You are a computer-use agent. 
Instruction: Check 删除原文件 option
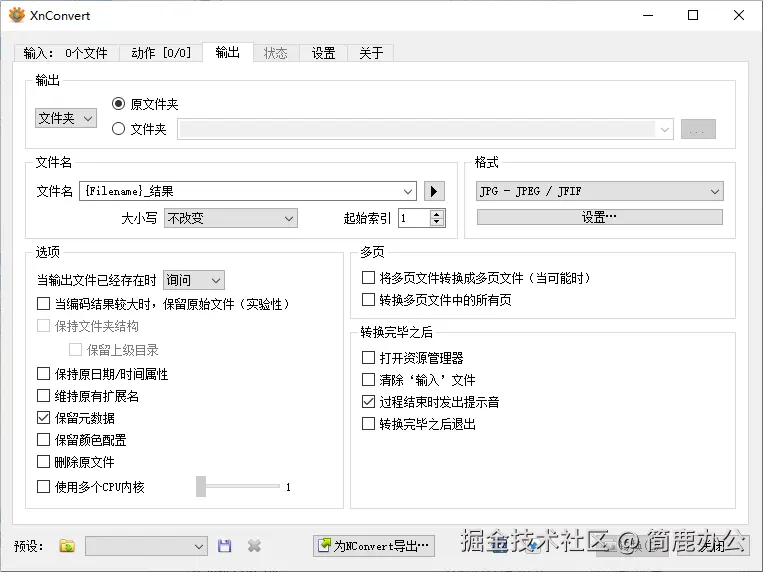coord(43,461)
